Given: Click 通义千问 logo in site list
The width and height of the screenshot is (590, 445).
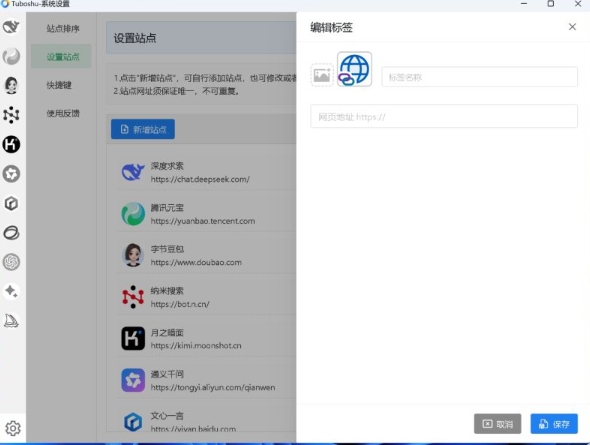Looking at the screenshot, I should tap(133, 380).
